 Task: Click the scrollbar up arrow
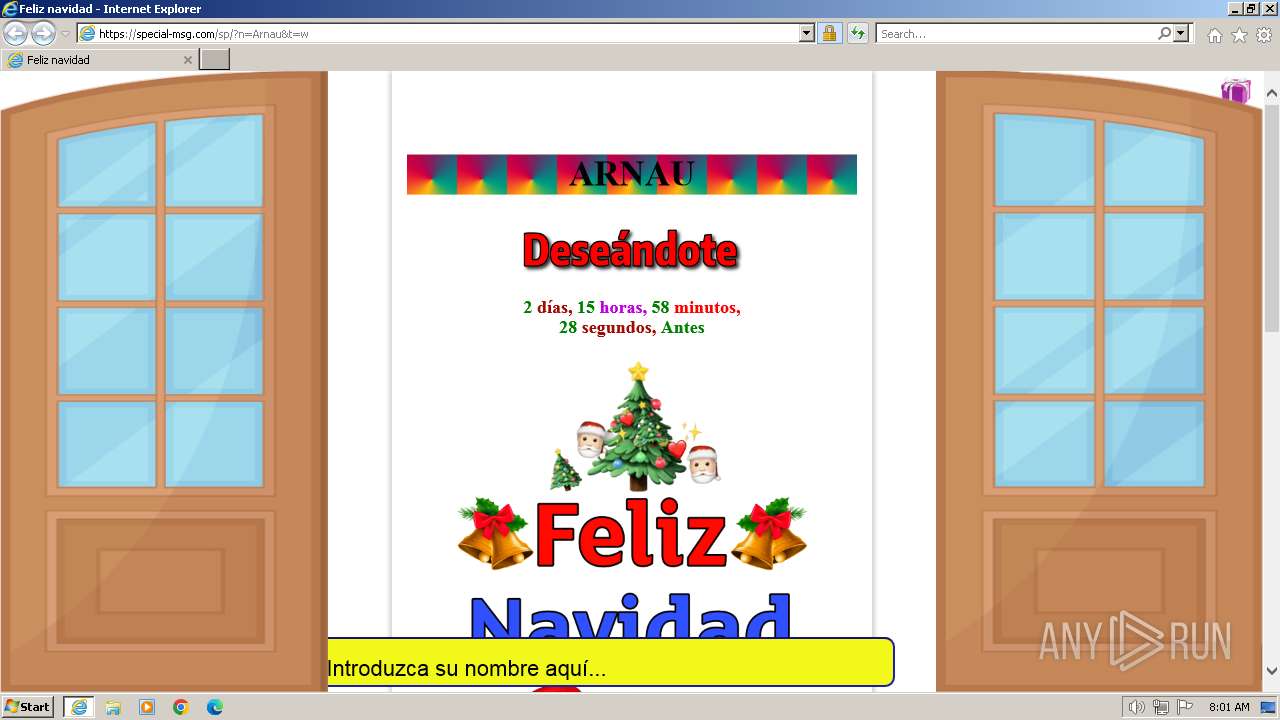pyautogui.click(x=1272, y=94)
